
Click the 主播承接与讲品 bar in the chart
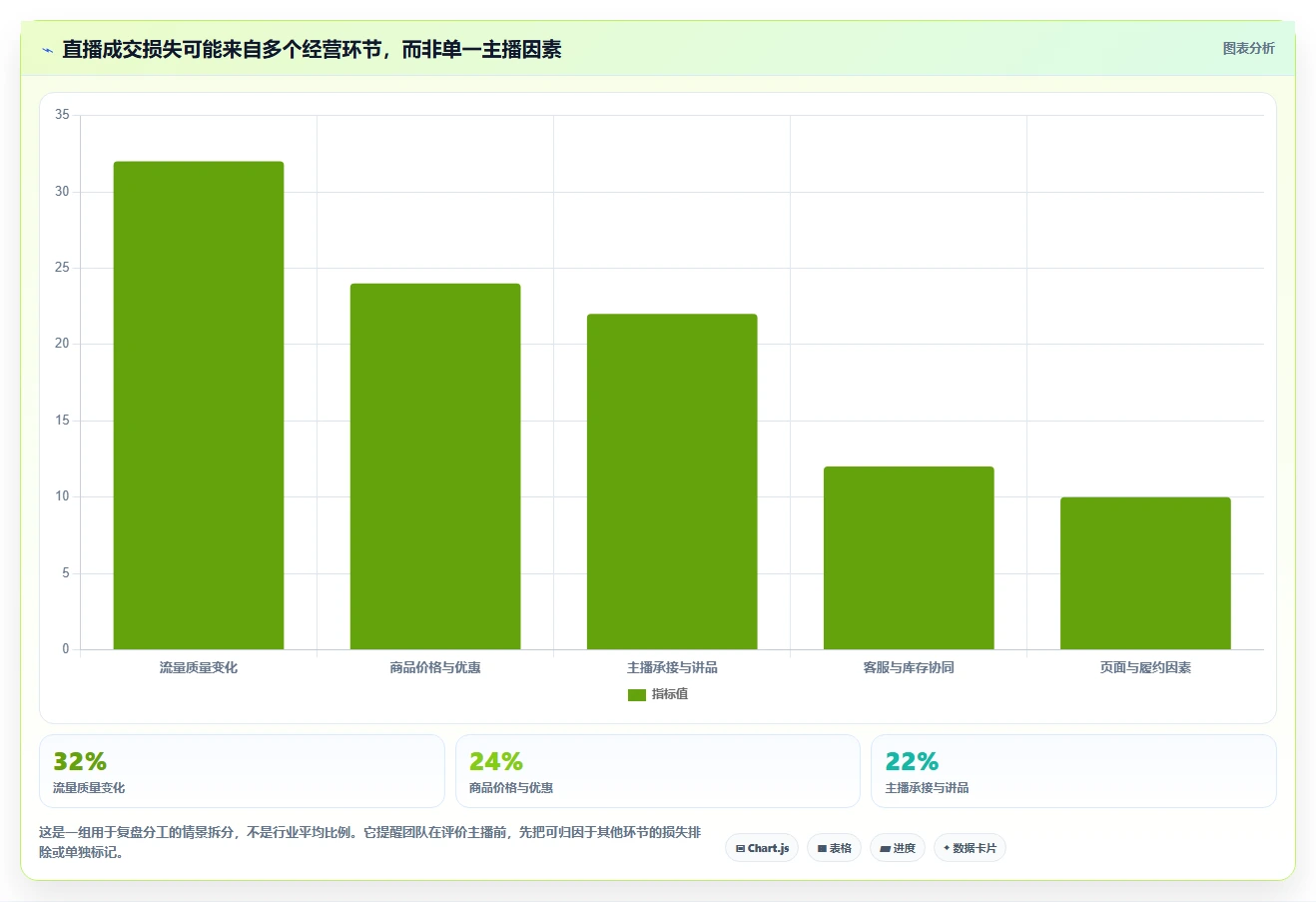[672, 481]
